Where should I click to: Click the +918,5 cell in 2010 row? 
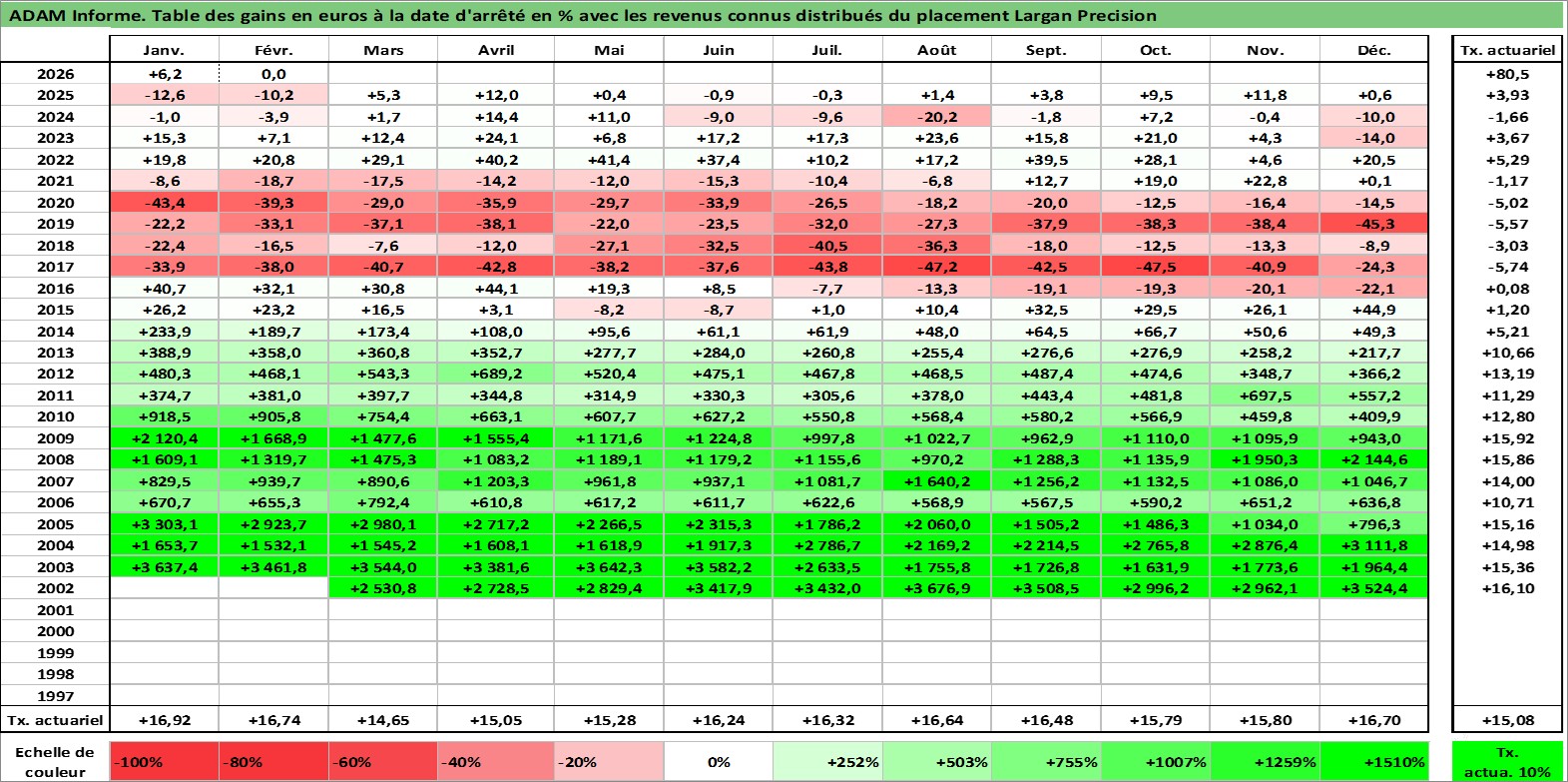point(164,416)
